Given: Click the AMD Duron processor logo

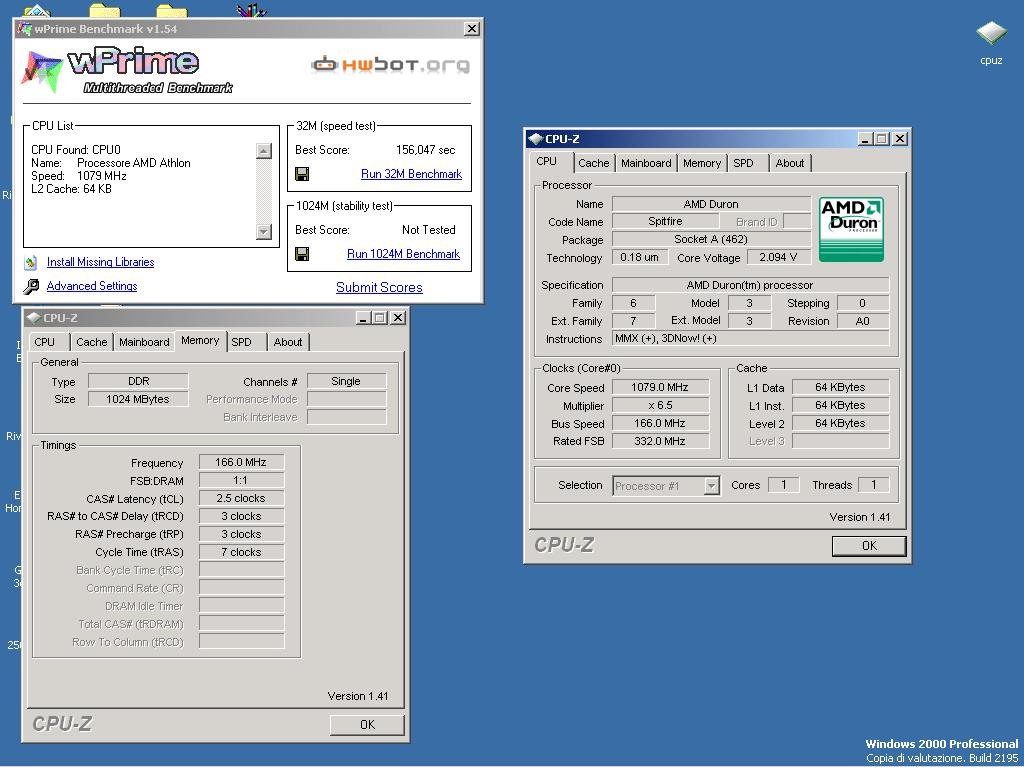Looking at the screenshot, I should [x=851, y=229].
